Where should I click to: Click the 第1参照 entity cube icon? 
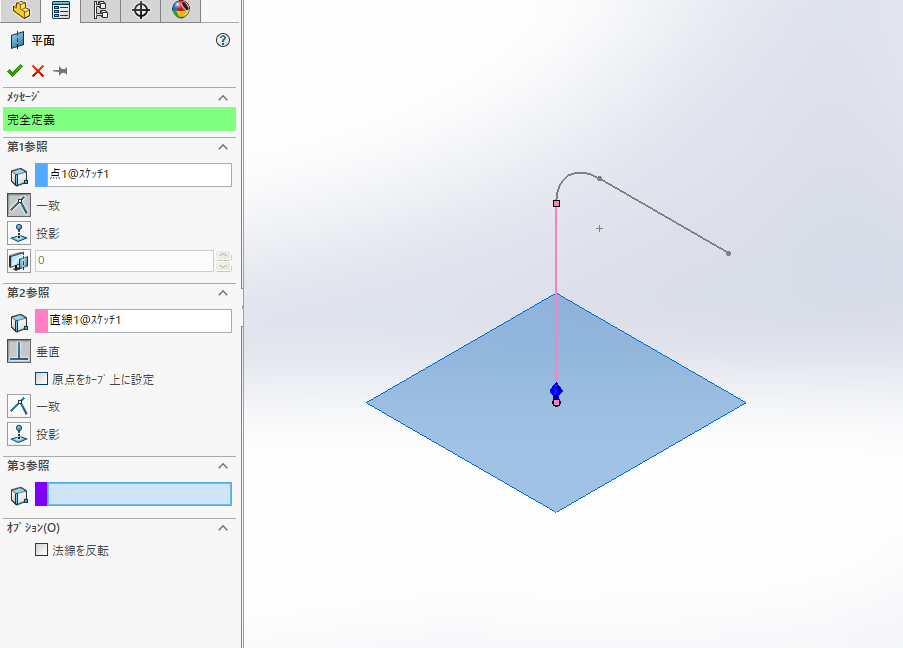[19, 176]
